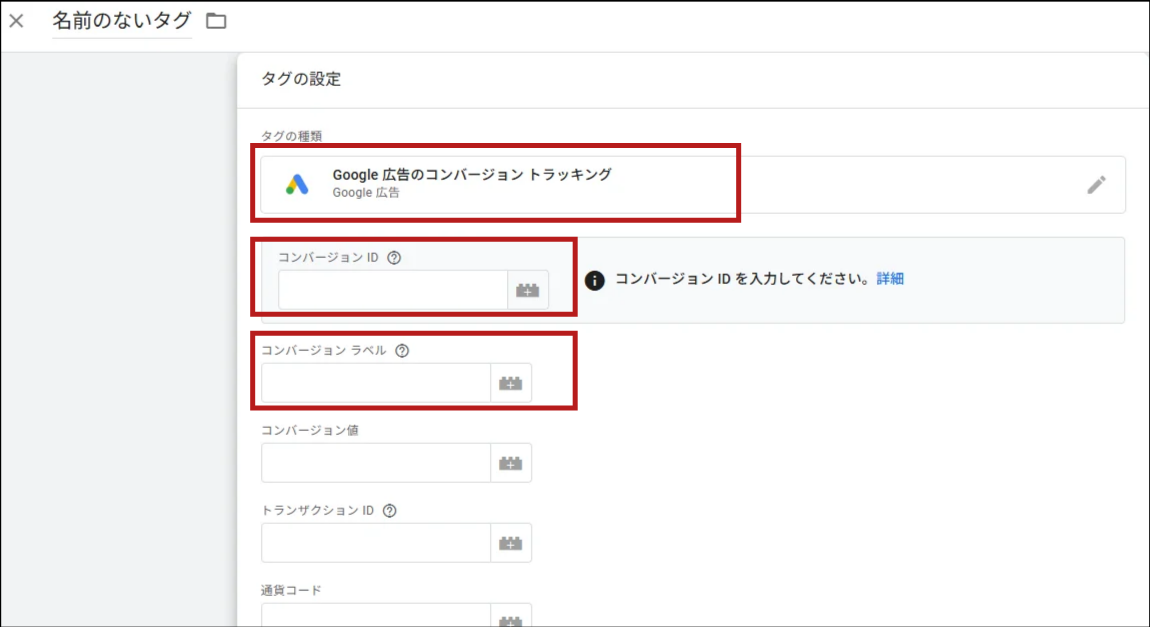Click the Google Ads logo icon
The width and height of the screenshot is (1150, 627).
tap(297, 185)
